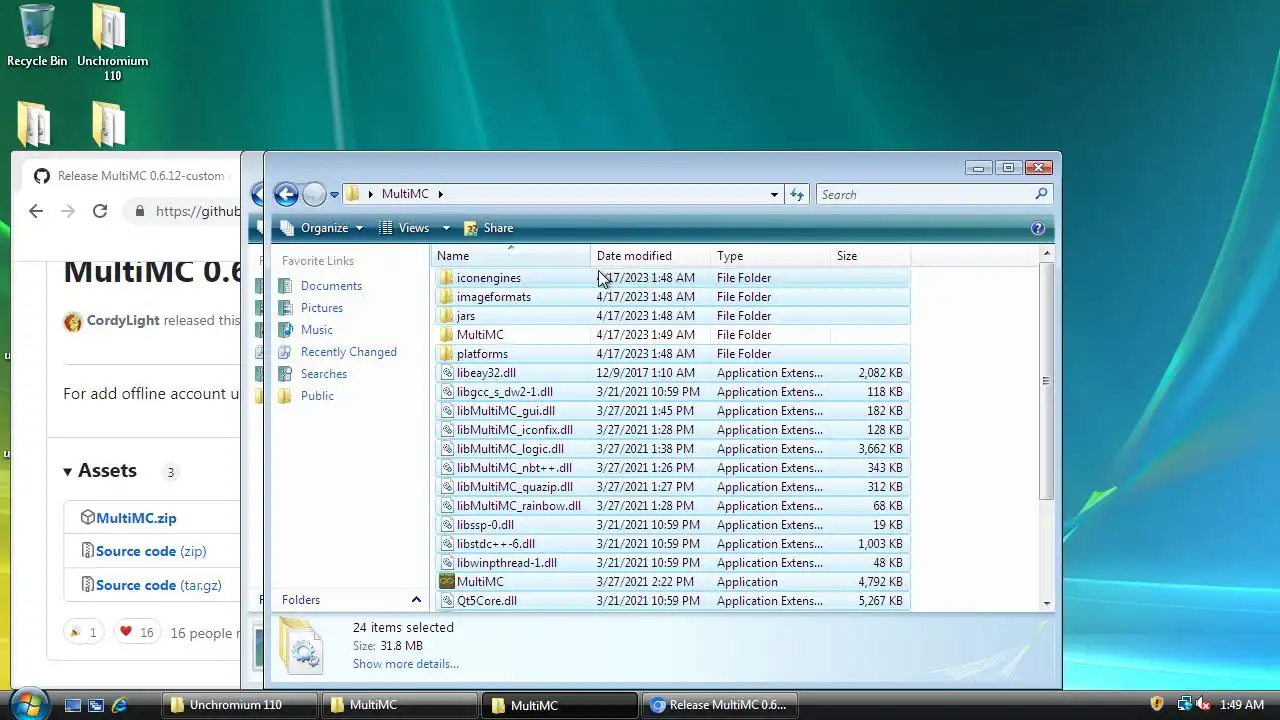Viewport: 1280px width, 720px height.
Task: Click Source code (tar.gz) link
Action: (x=159, y=585)
